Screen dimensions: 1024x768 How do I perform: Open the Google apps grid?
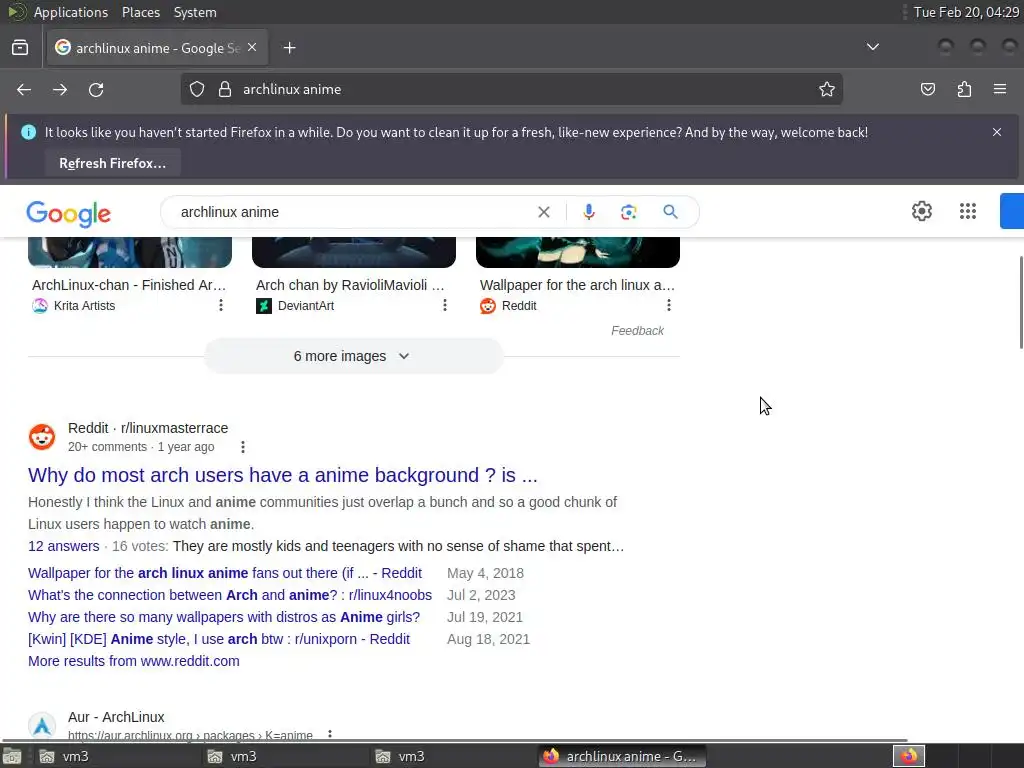[x=967, y=211]
